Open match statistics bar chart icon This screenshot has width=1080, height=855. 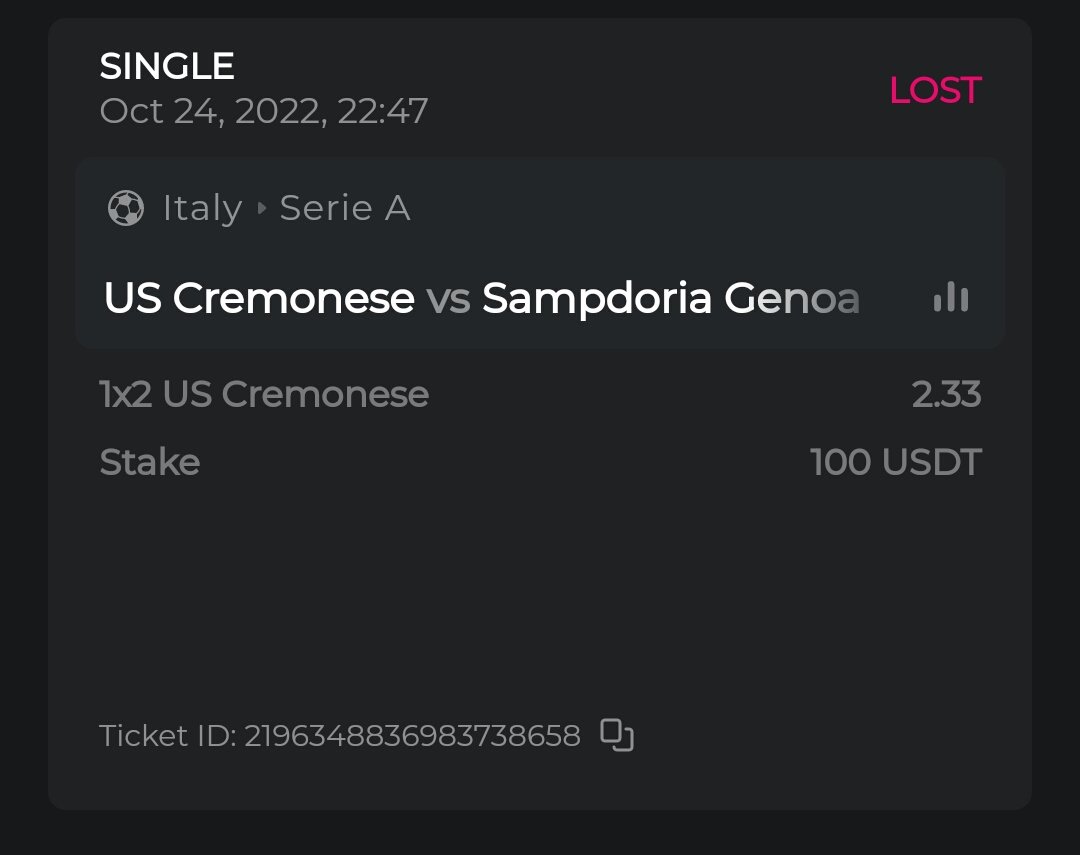[x=950, y=297]
